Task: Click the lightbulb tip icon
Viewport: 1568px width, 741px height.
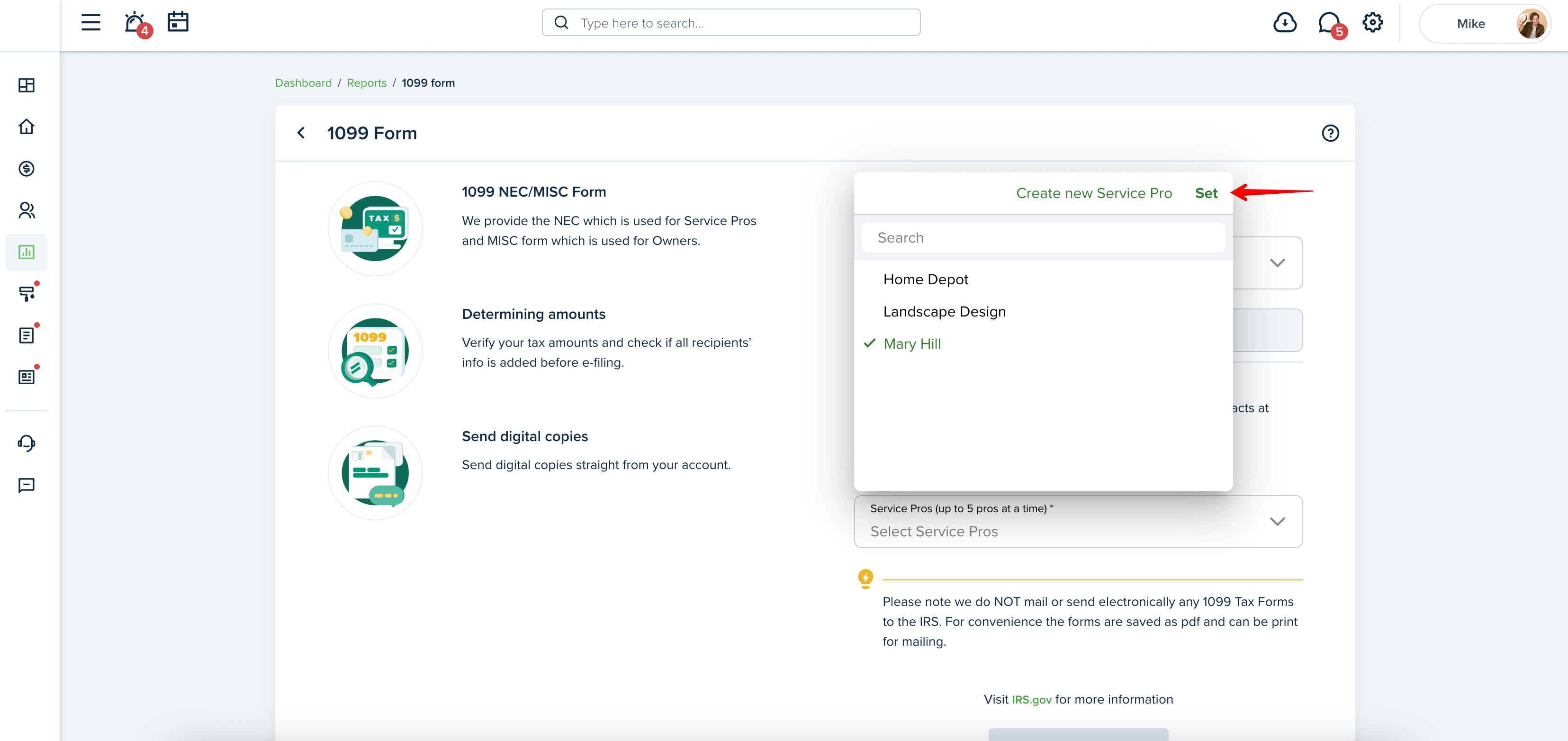Action: click(865, 578)
